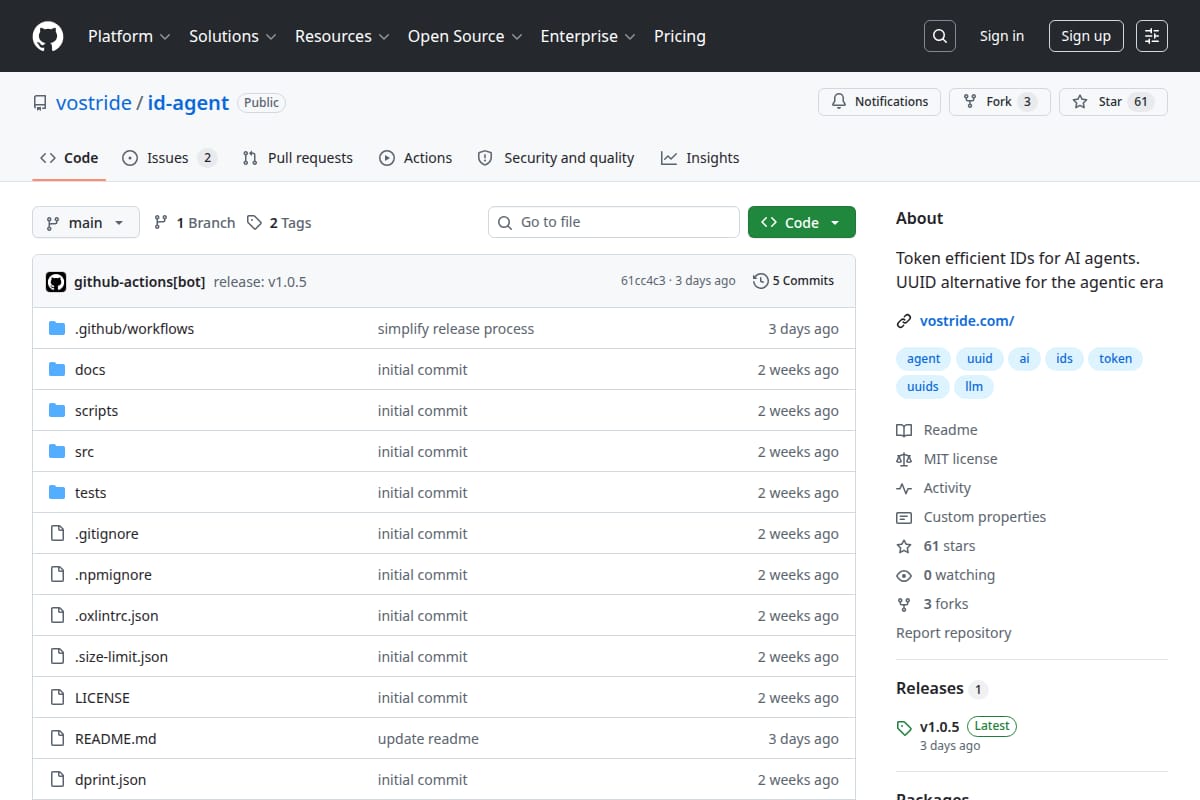Screen dimensions: 1200x800
Task: Open commit hash 61cc4c3
Action: [x=643, y=281]
